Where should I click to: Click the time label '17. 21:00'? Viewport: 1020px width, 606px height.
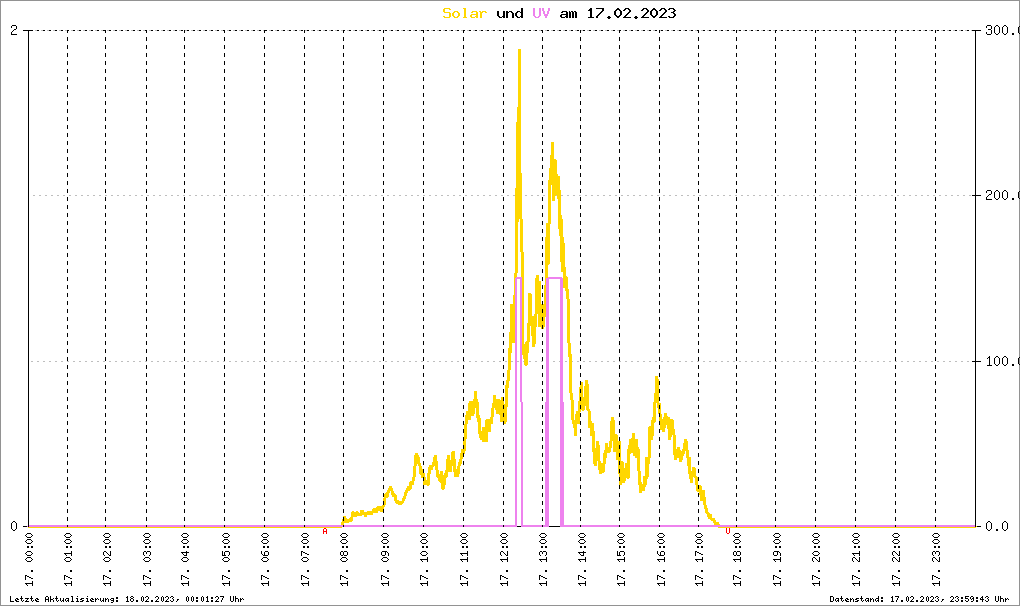856,560
